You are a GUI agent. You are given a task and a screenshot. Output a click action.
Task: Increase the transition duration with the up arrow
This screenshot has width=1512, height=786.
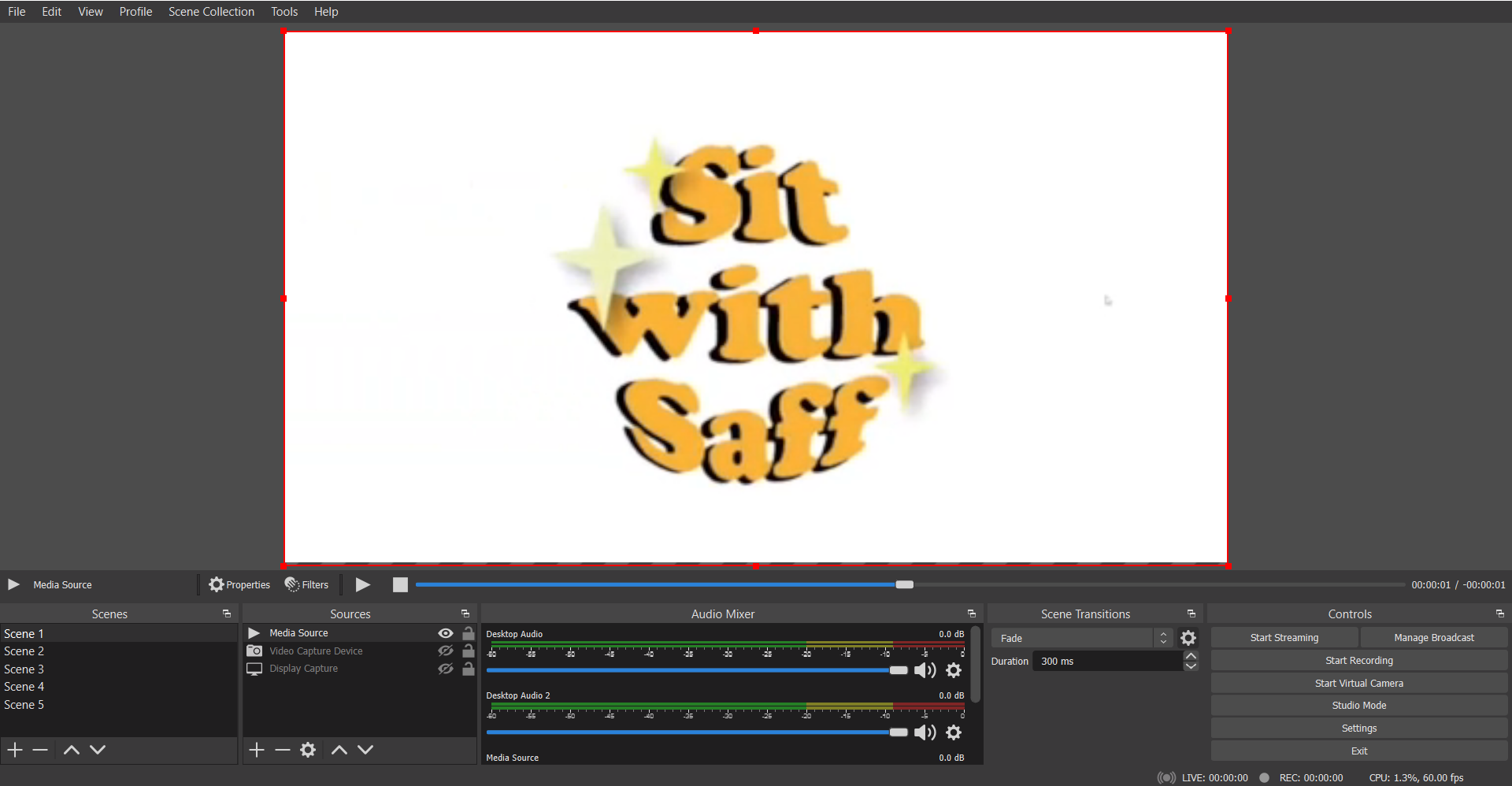pos(1191,656)
